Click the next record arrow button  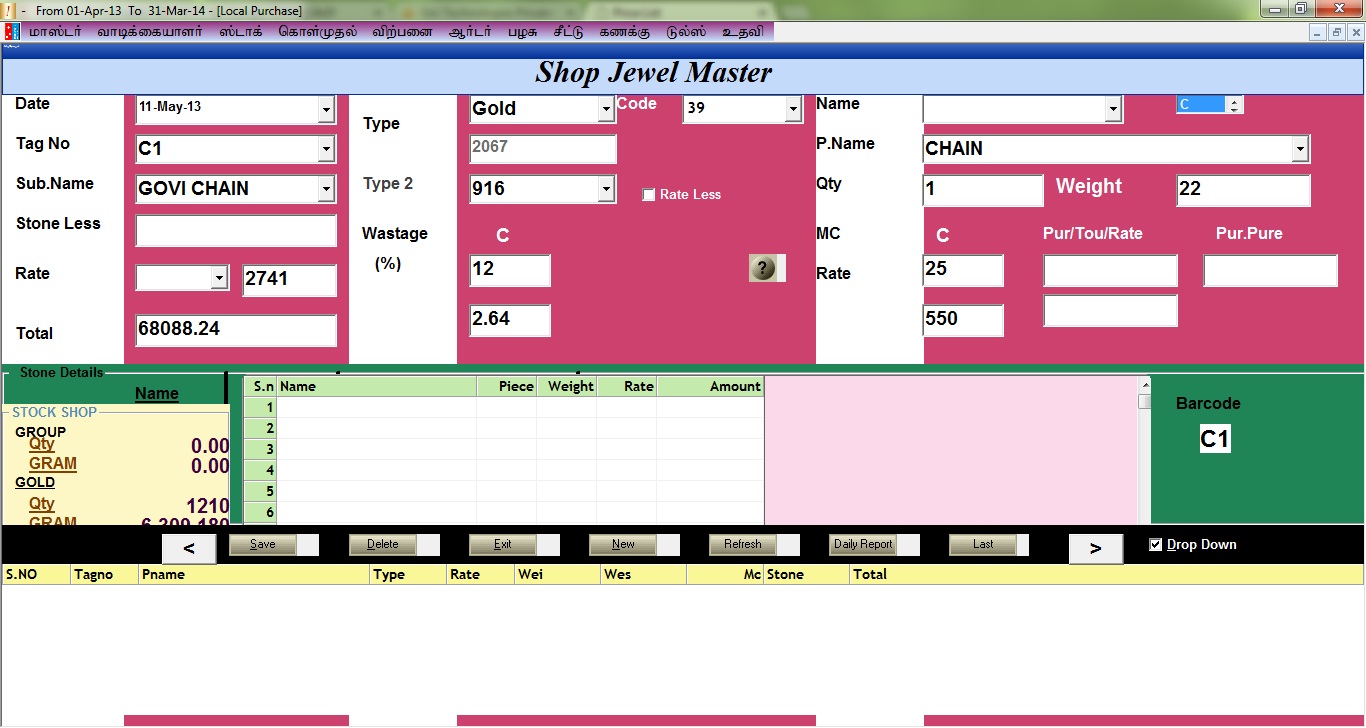pos(1095,548)
